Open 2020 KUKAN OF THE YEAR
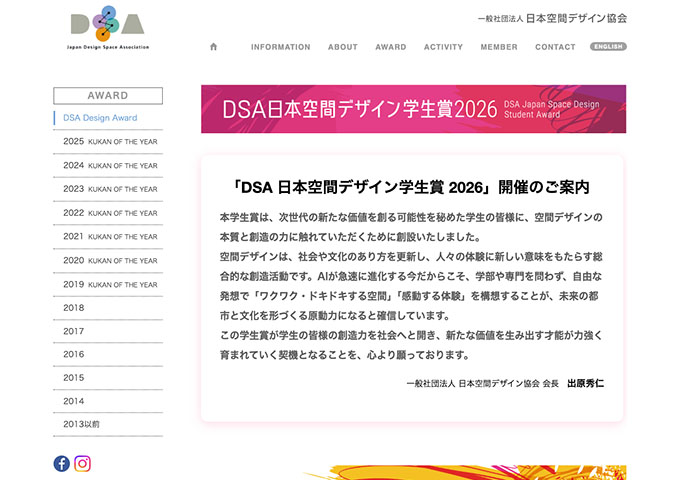Viewport: 680px width, 480px height. click(110, 261)
